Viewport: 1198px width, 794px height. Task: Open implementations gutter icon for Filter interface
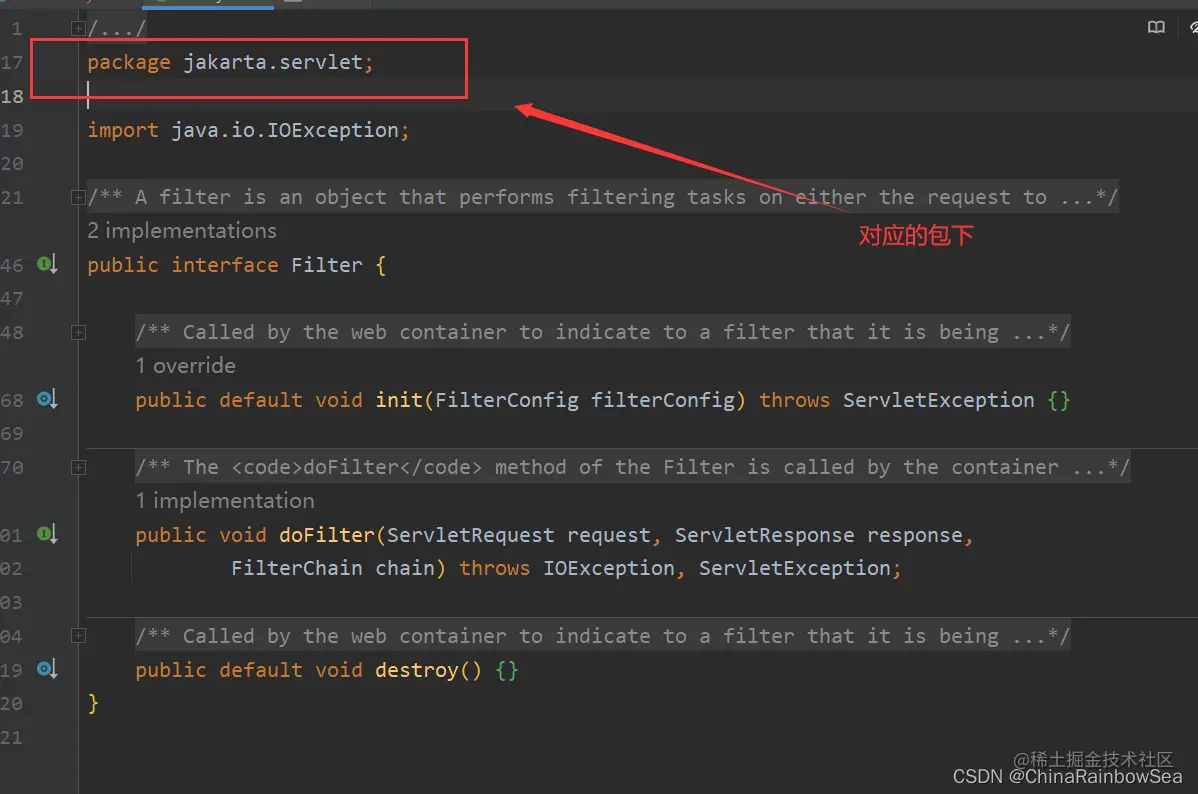pyautogui.click(x=47, y=264)
